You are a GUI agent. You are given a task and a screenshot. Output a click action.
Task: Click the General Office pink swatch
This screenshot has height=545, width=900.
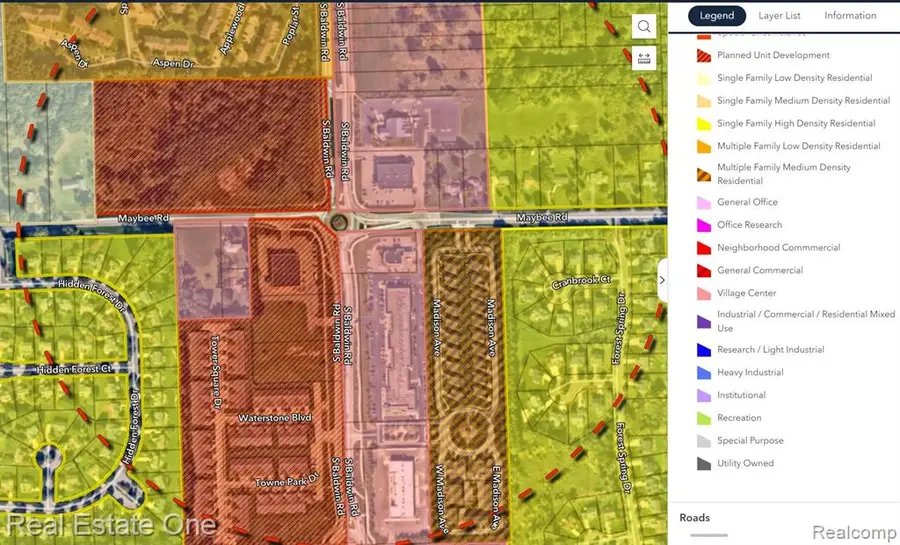pos(703,203)
